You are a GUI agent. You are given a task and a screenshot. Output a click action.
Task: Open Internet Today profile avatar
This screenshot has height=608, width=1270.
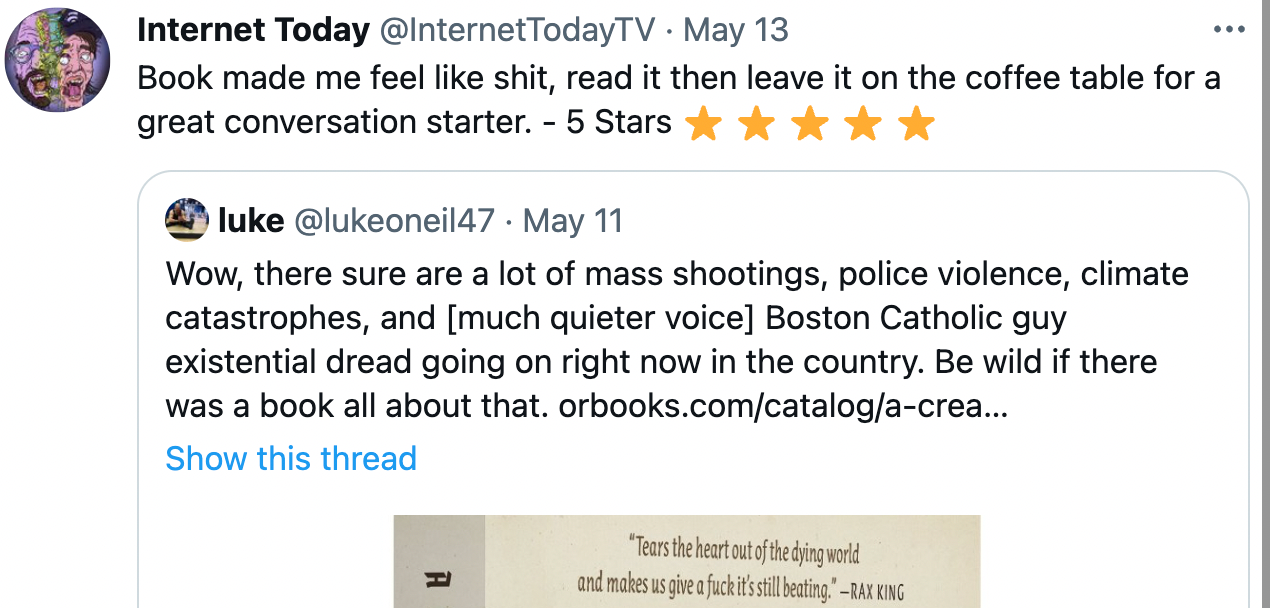tap(57, 60)
